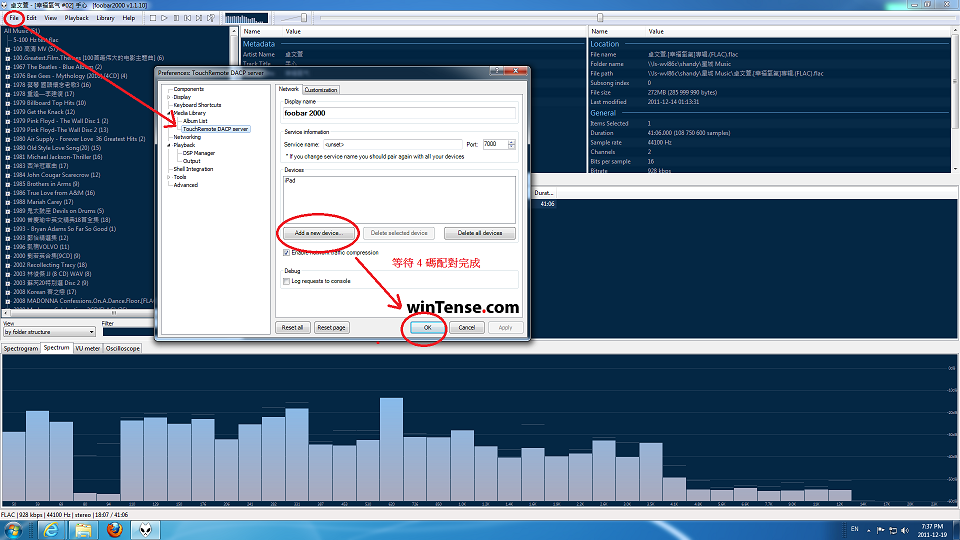Open the Library menu
This screenshot has height=540, width=960.
point(105,18)
